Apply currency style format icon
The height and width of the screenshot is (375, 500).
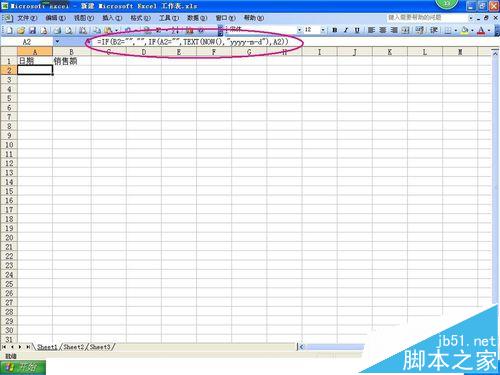click(420, 30)
